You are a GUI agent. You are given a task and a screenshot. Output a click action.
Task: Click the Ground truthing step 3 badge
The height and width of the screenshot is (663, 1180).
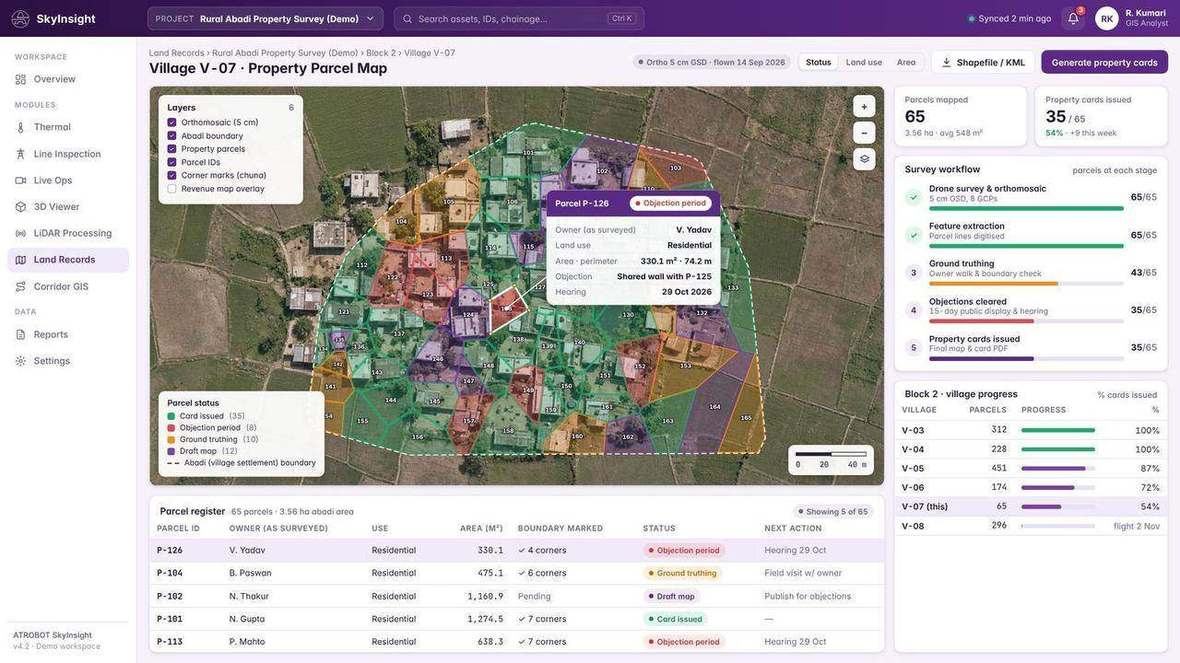tap(913, 272)
